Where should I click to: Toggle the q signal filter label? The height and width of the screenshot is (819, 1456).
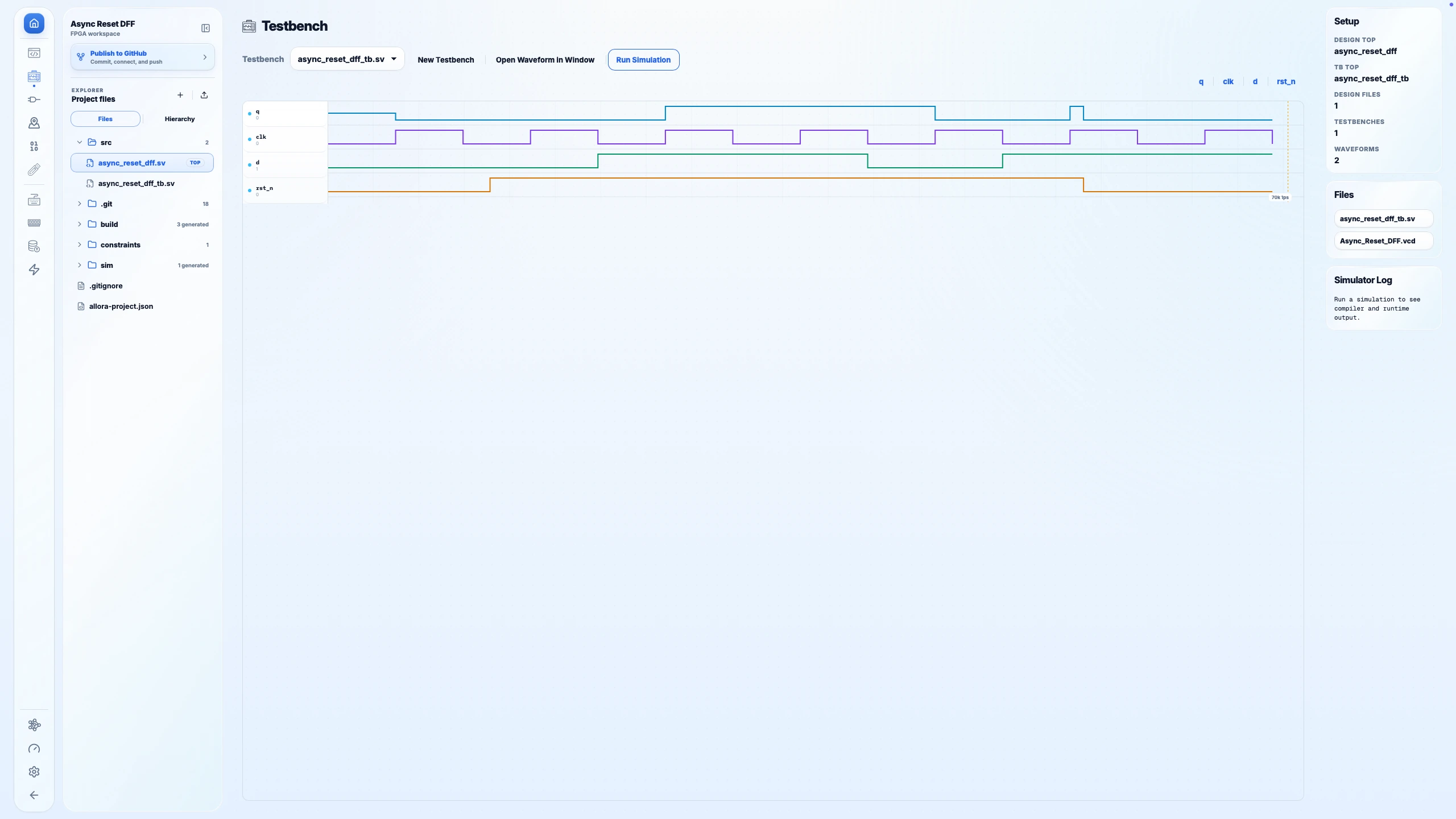[1201, 82]
